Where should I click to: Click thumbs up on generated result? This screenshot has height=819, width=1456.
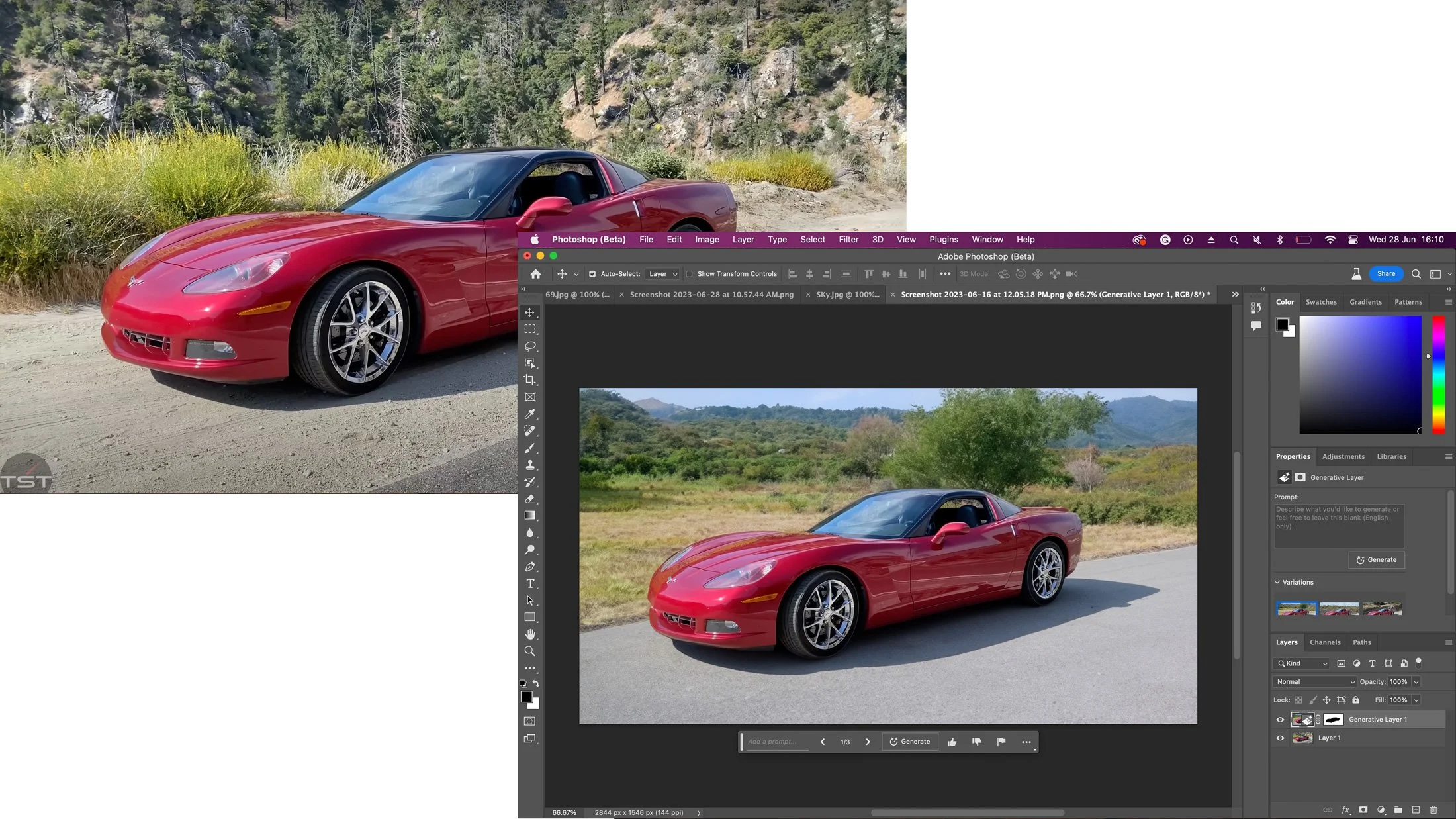click(x=952, y=742)
